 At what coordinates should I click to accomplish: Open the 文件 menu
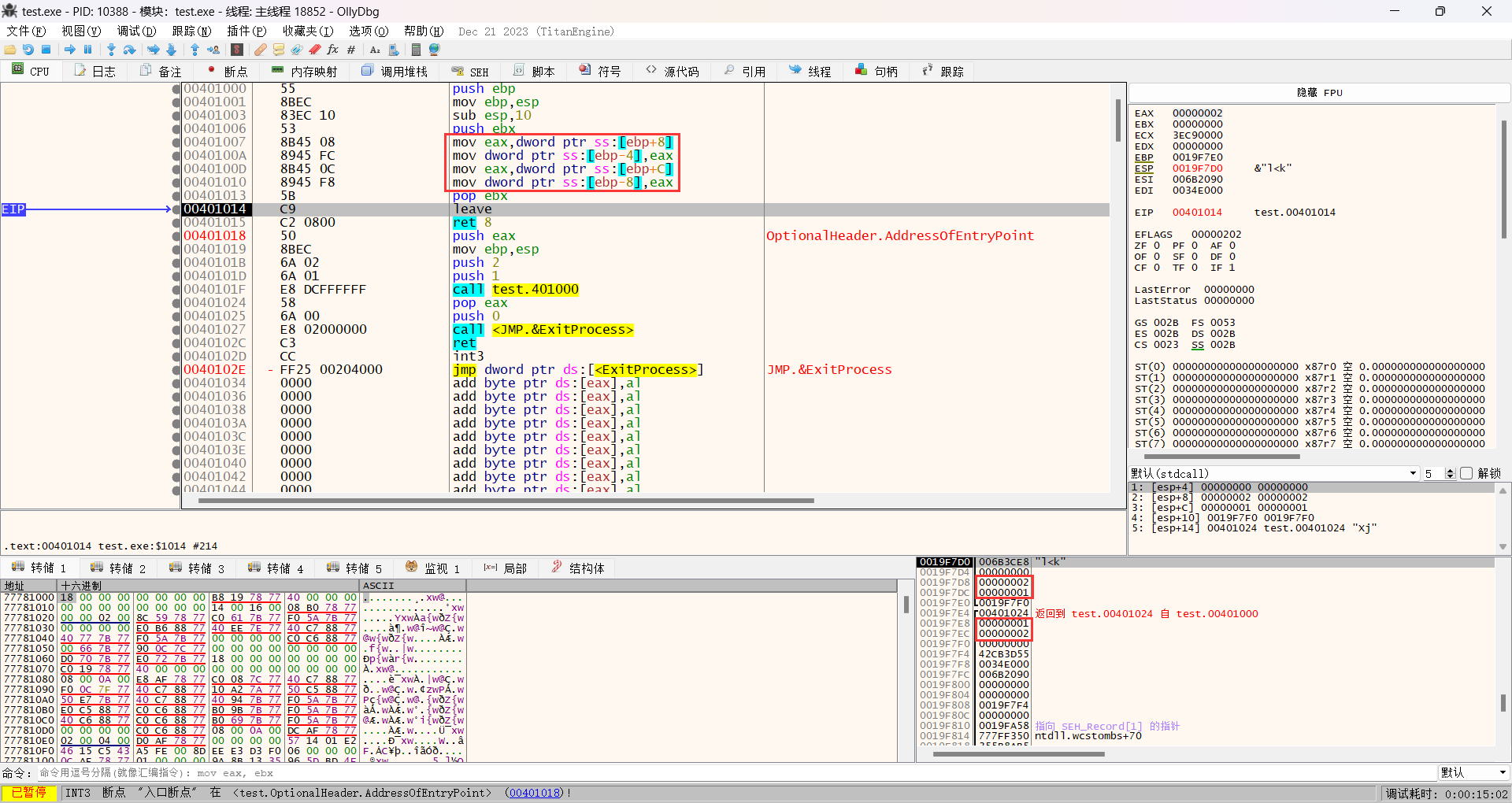pyautogui.click(x=27, y=31)
